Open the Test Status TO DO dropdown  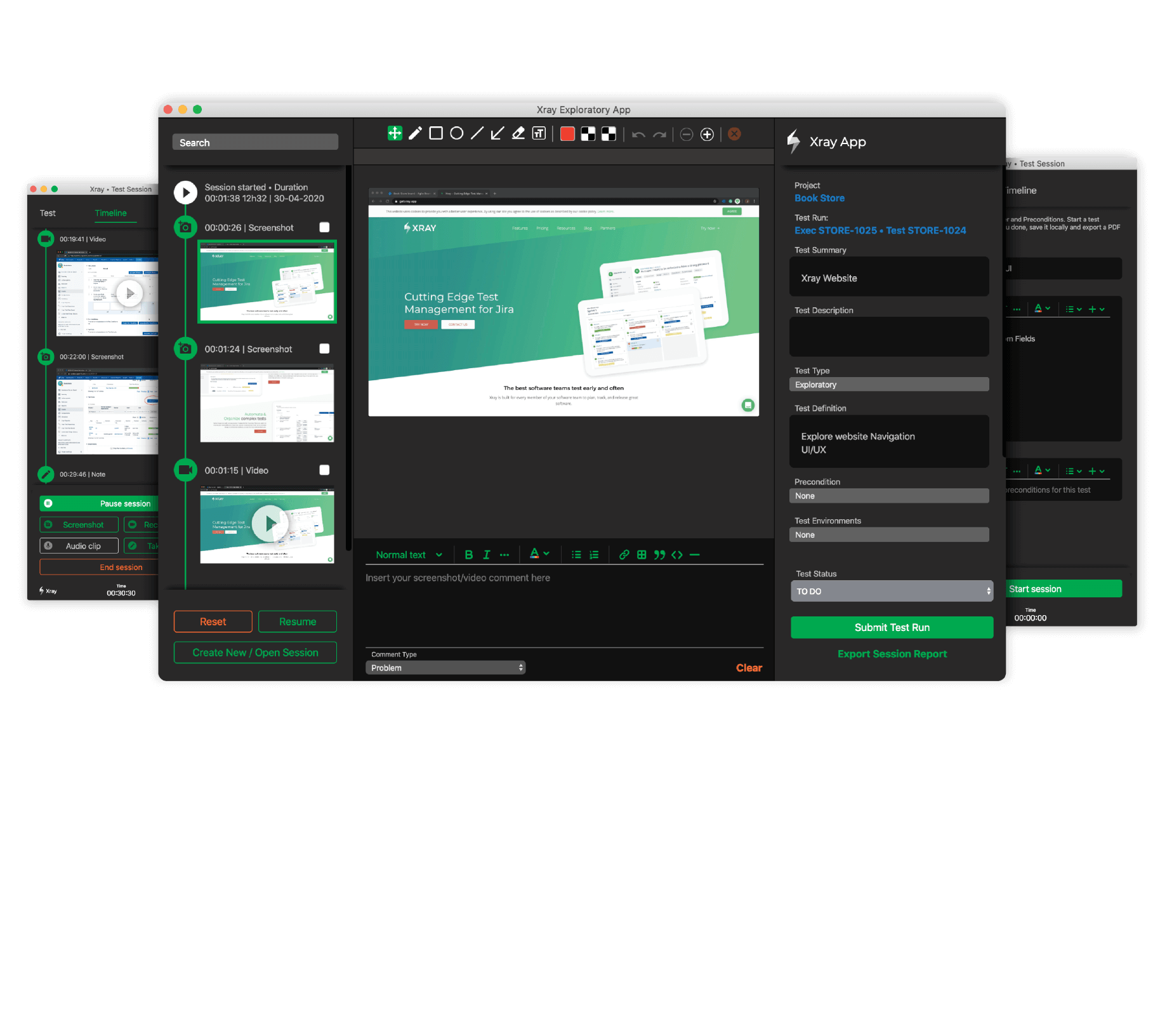pyautogui.click(x=892, y=591)
